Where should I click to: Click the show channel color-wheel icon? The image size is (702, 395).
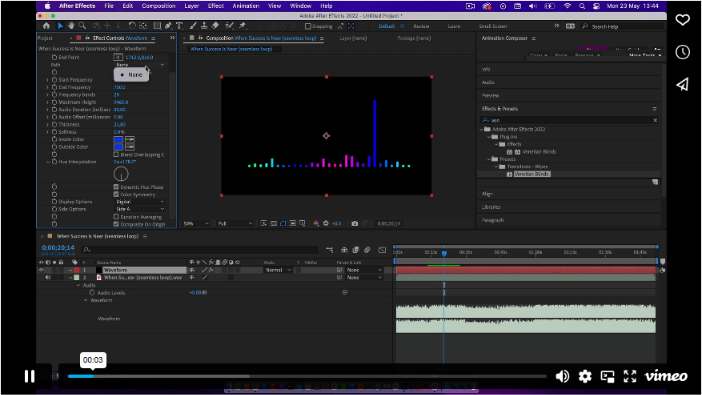(316, 223)
